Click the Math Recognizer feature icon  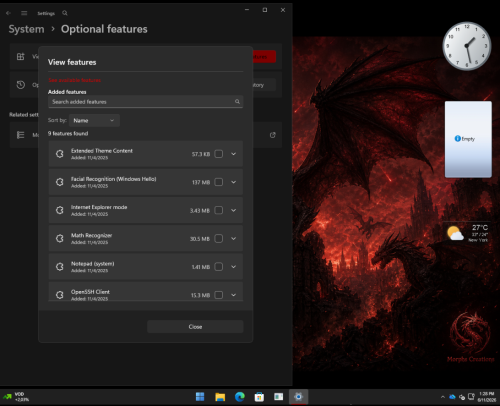point(60,238)
